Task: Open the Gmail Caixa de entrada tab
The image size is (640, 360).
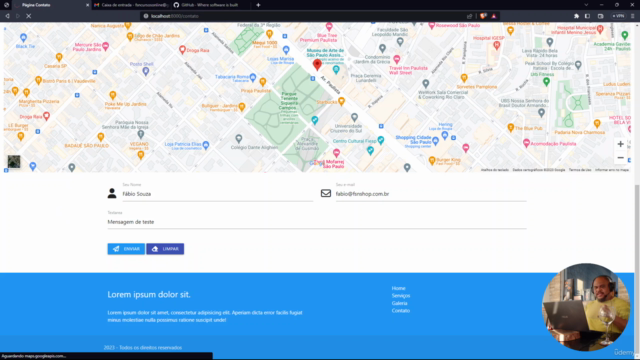Action: pos(131,5)
